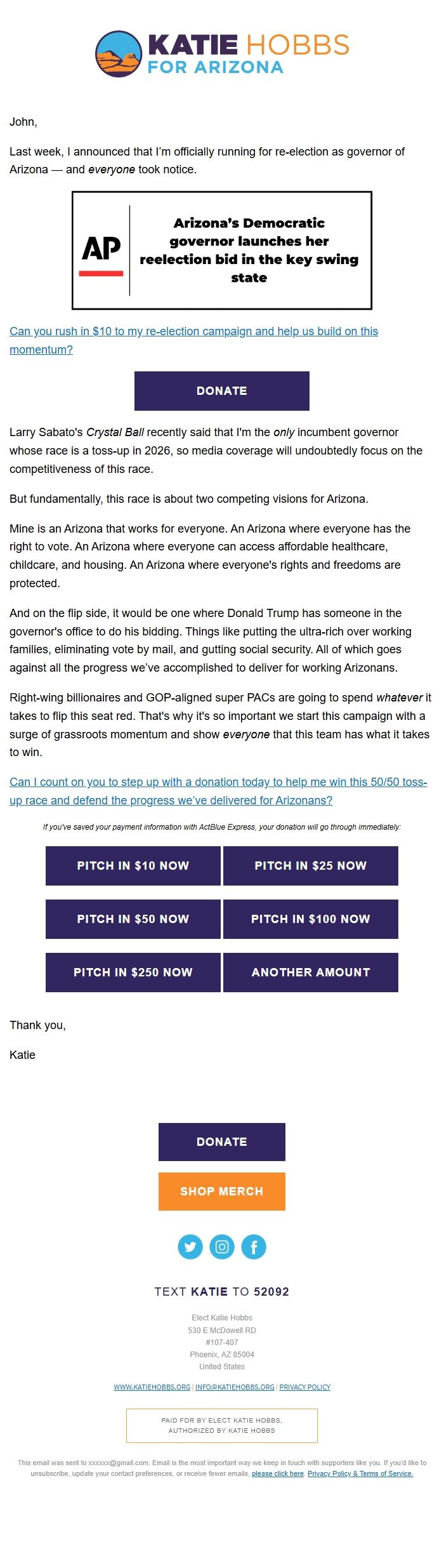Click the INFO@KATIEHOBBS.ORG email link
Screen dimensions: 444x1568
235,1387
